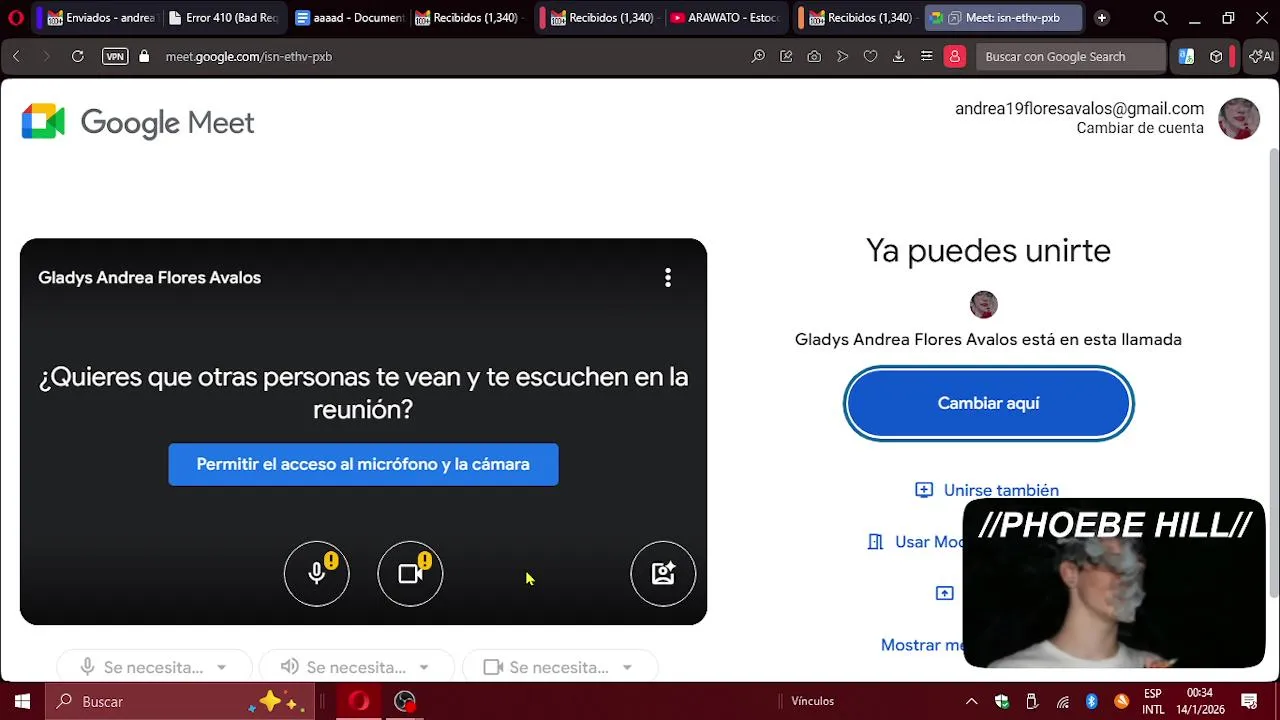Click the edit page pencil icon

786,57
